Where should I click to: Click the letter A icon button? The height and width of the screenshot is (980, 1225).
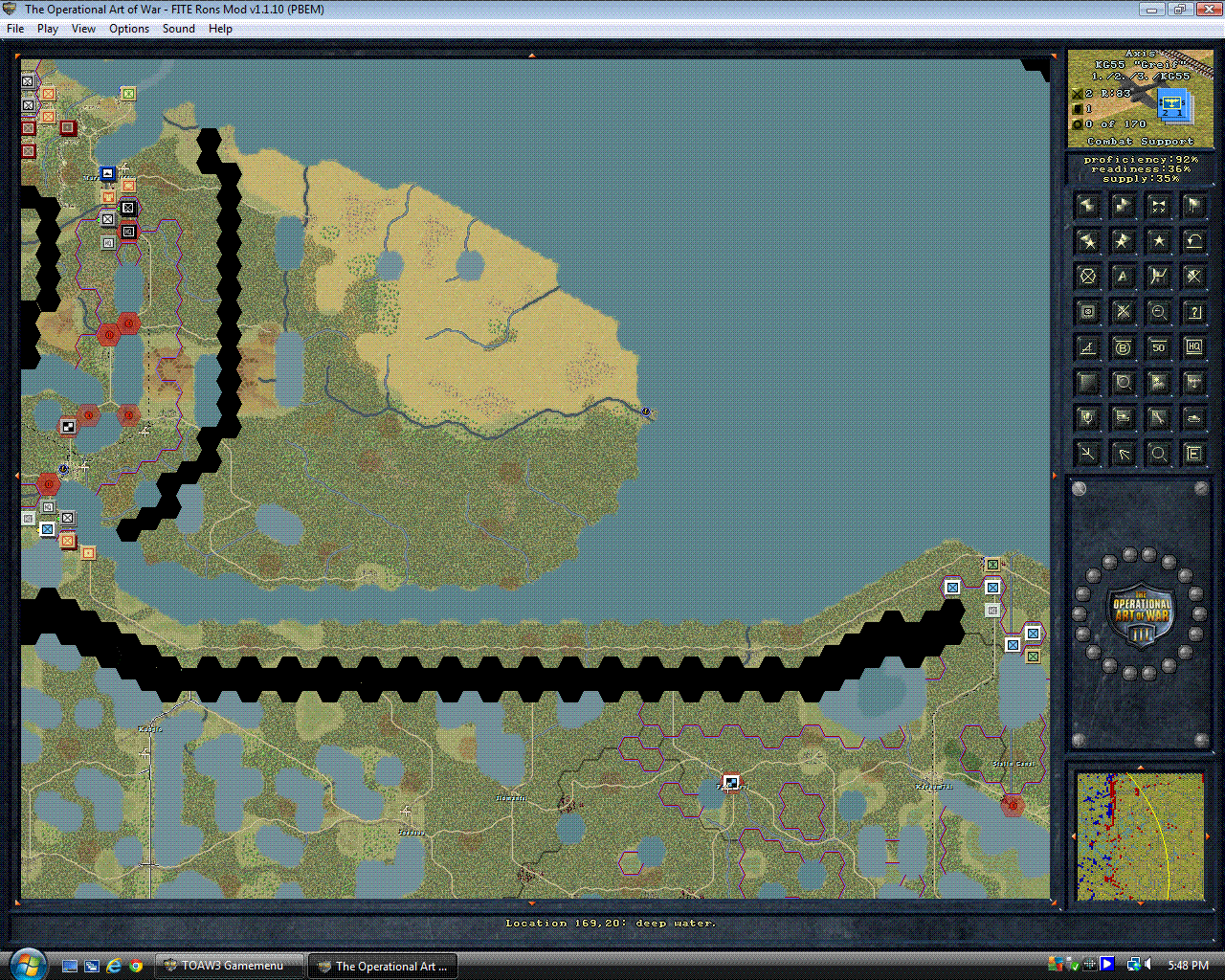1124,277
